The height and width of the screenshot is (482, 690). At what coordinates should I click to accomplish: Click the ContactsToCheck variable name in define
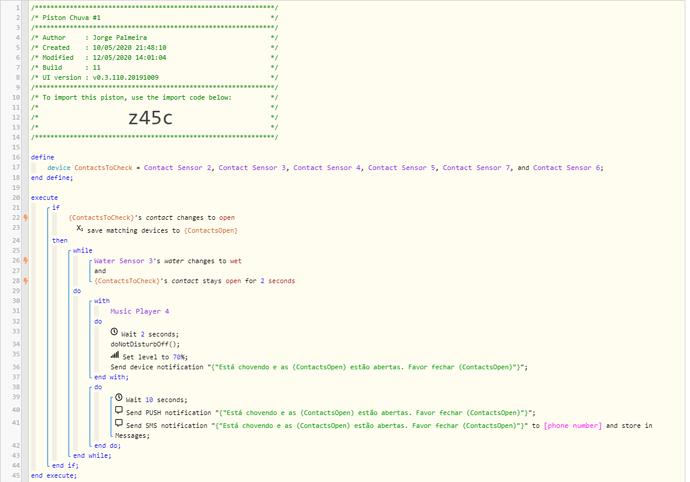tap(103, 168)
